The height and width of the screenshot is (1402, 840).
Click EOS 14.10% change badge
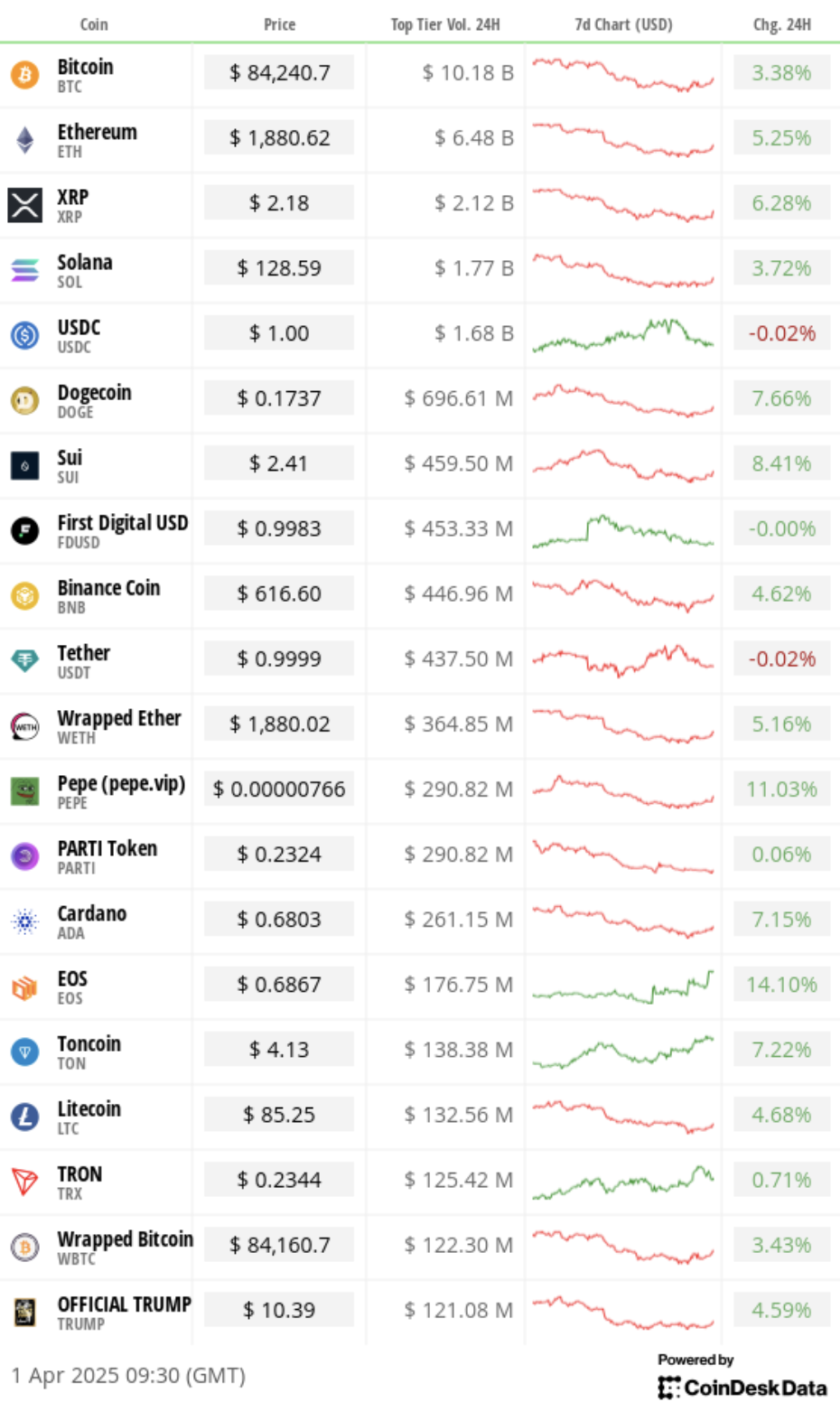point(781,985)
